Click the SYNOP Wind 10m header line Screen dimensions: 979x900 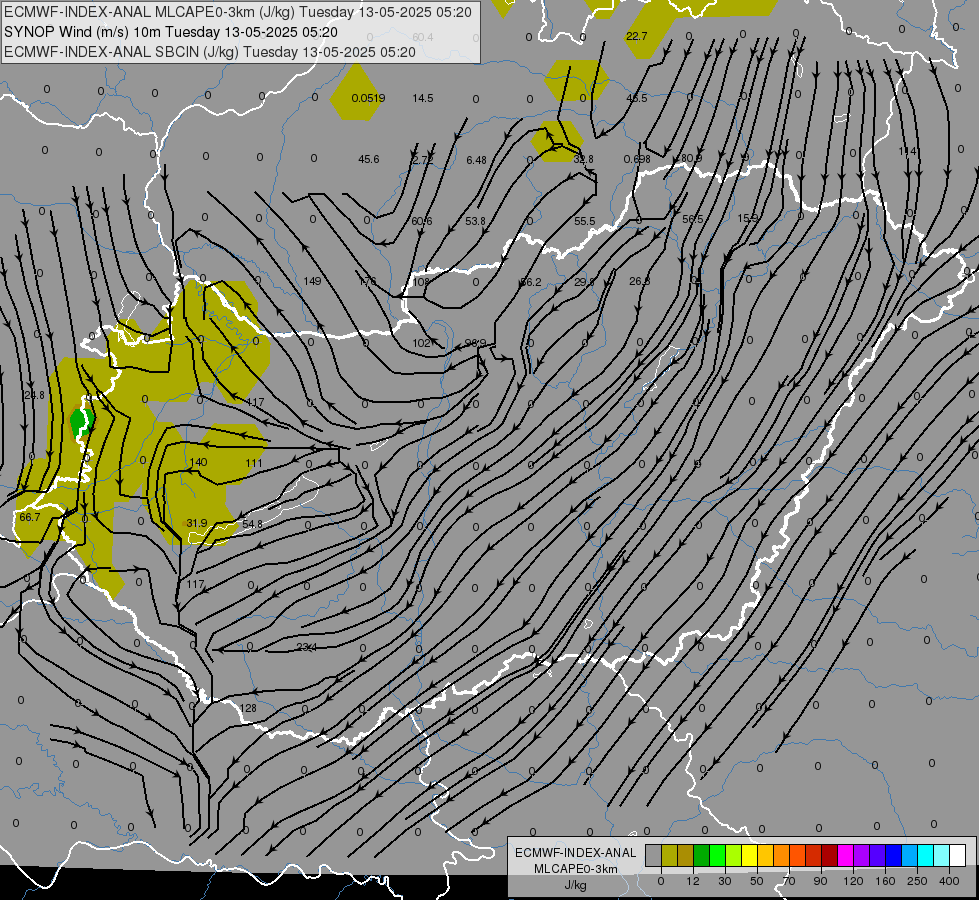(171, 32)
